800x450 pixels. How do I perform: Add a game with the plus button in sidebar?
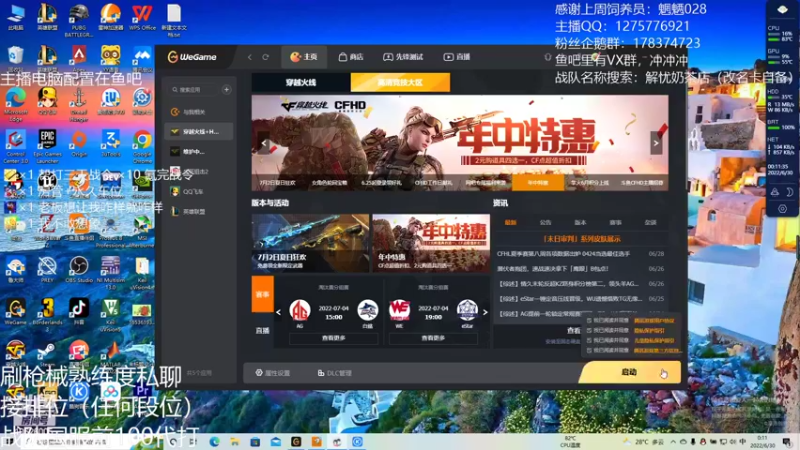coord(227,90)
